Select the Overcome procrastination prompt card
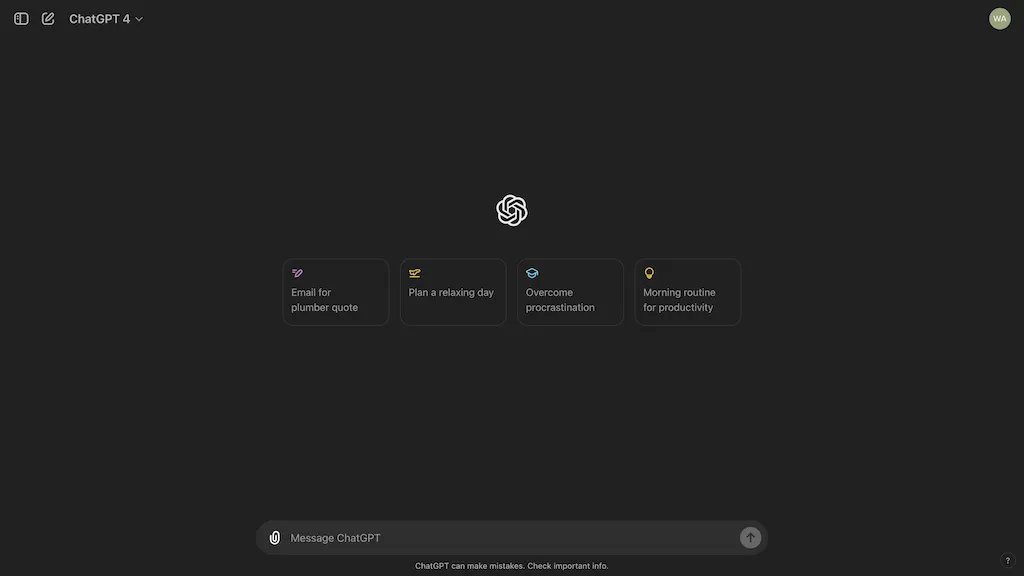The image size is (1024, 576). coord(570,292)
